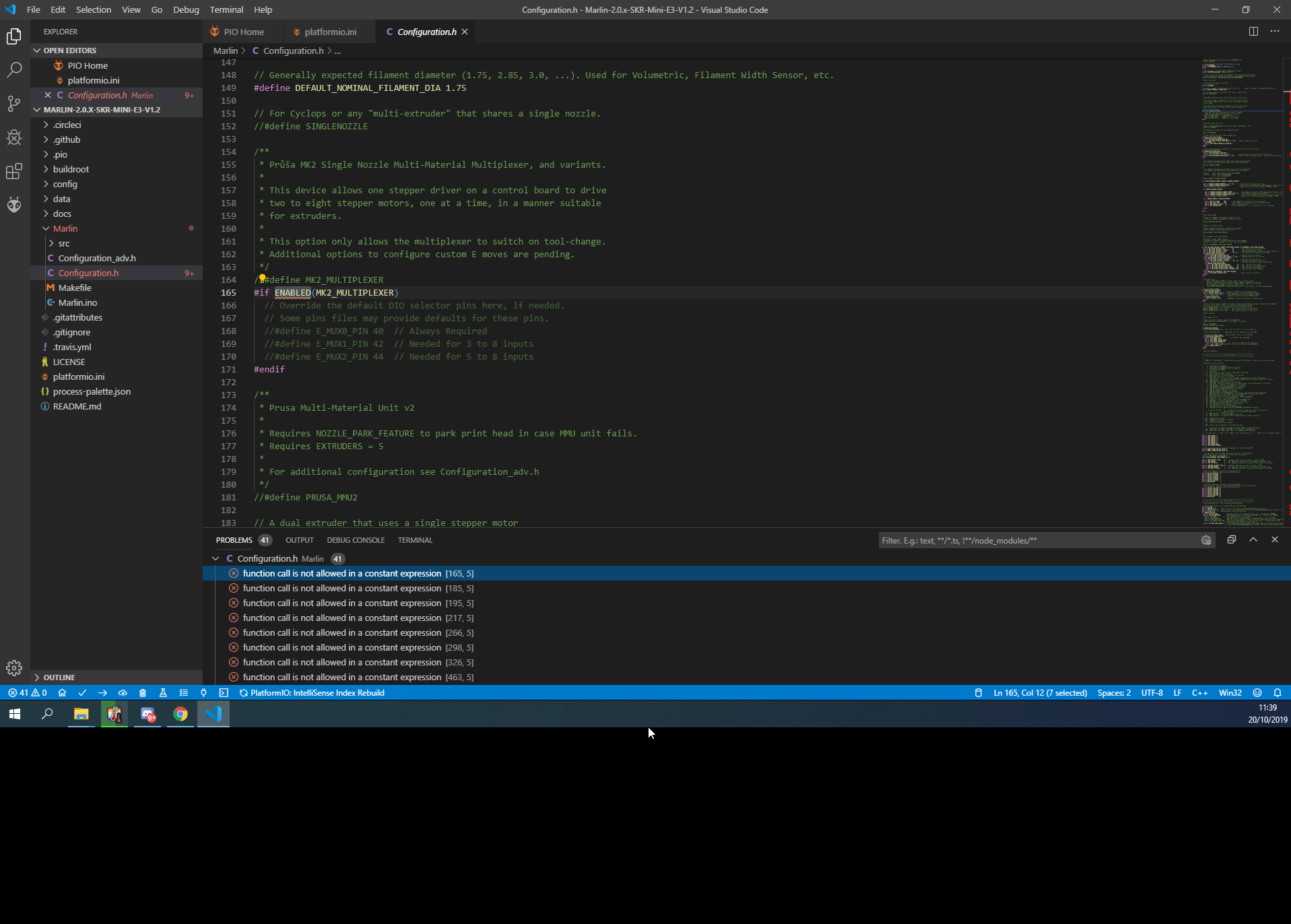
Task: Click the Spaces: 2 indentation setting
Action: [1114, 693]
